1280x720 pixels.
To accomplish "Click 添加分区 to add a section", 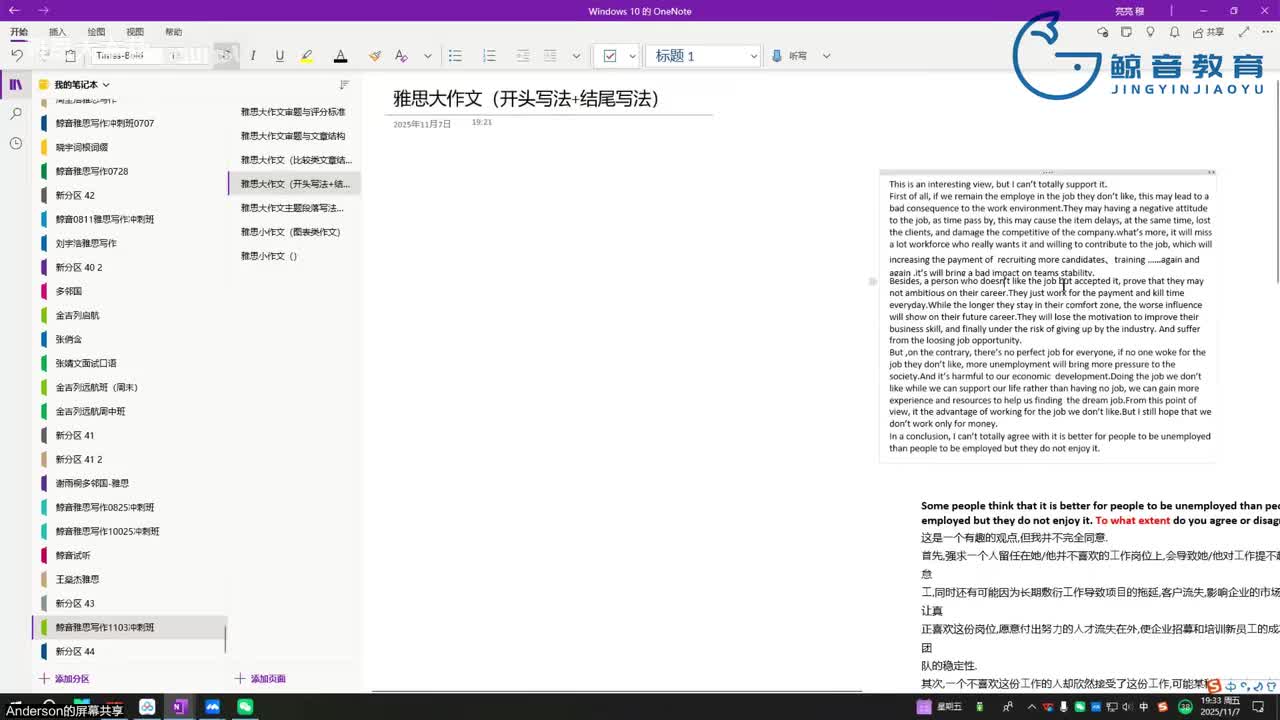I will click(64, 678).
